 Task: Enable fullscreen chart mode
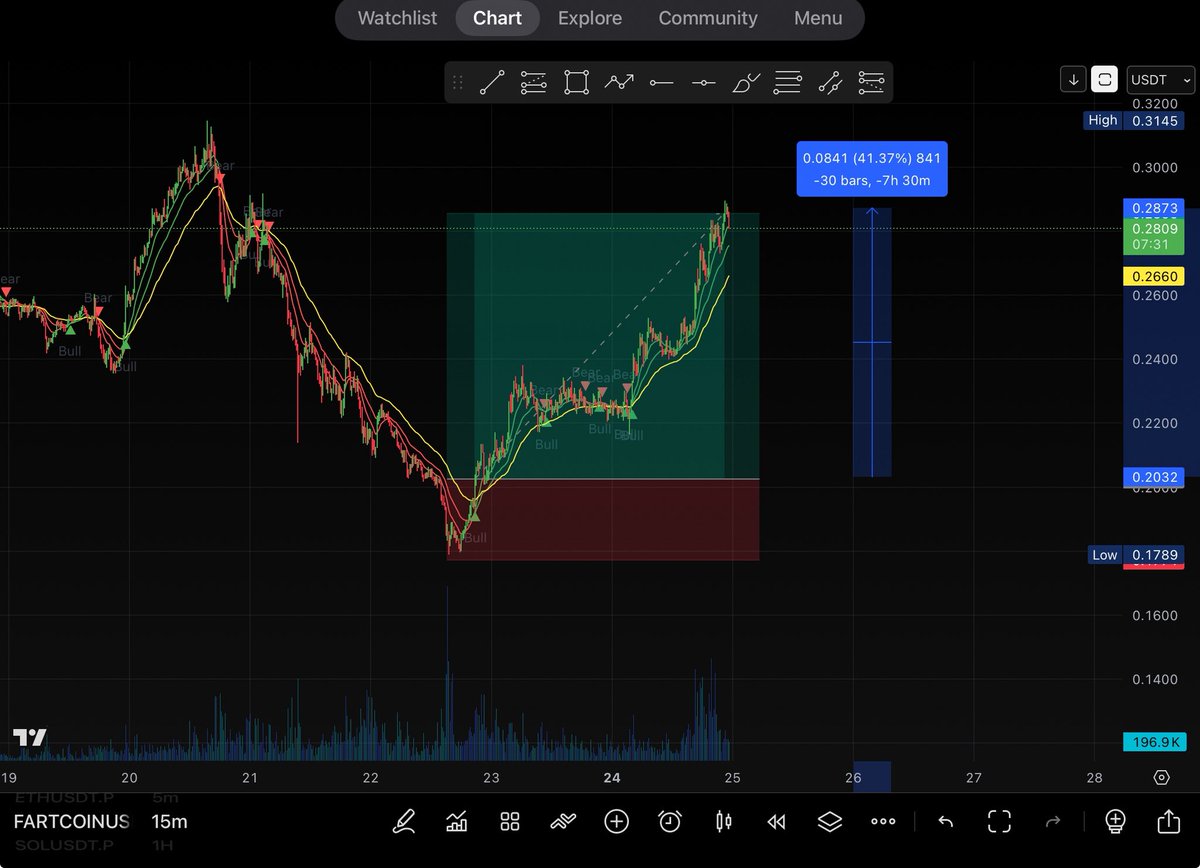coord(999,821)
